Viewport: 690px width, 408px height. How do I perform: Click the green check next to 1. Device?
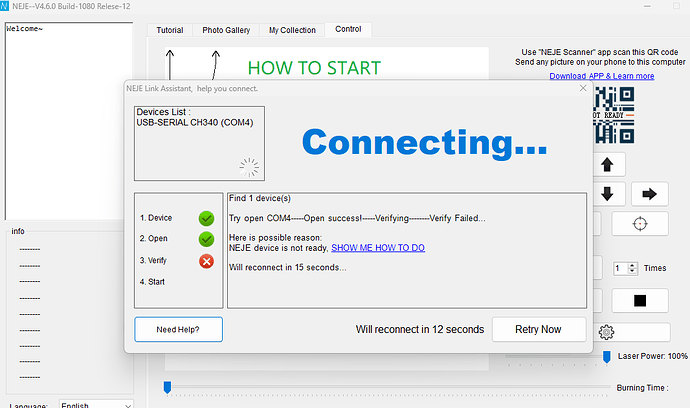pyautogui.click(x=206, y=218)
